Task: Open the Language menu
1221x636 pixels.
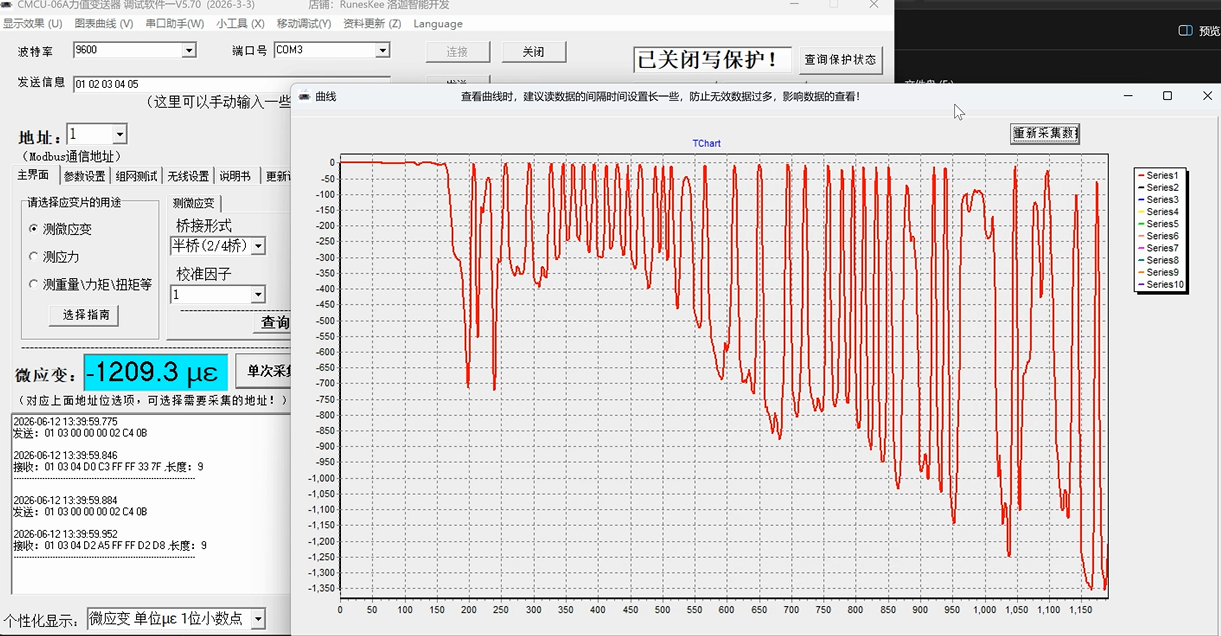Action: [x=438, y=23]
